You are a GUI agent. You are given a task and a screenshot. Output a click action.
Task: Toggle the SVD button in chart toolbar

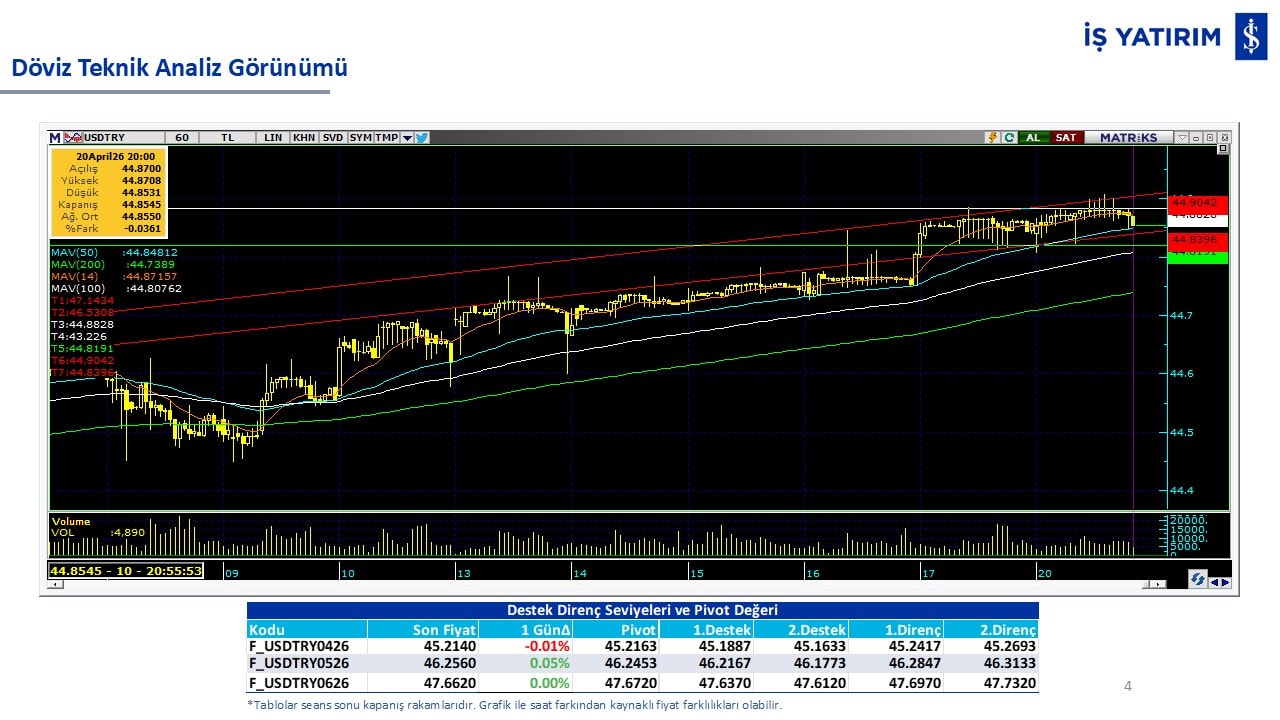pos(332,137)
